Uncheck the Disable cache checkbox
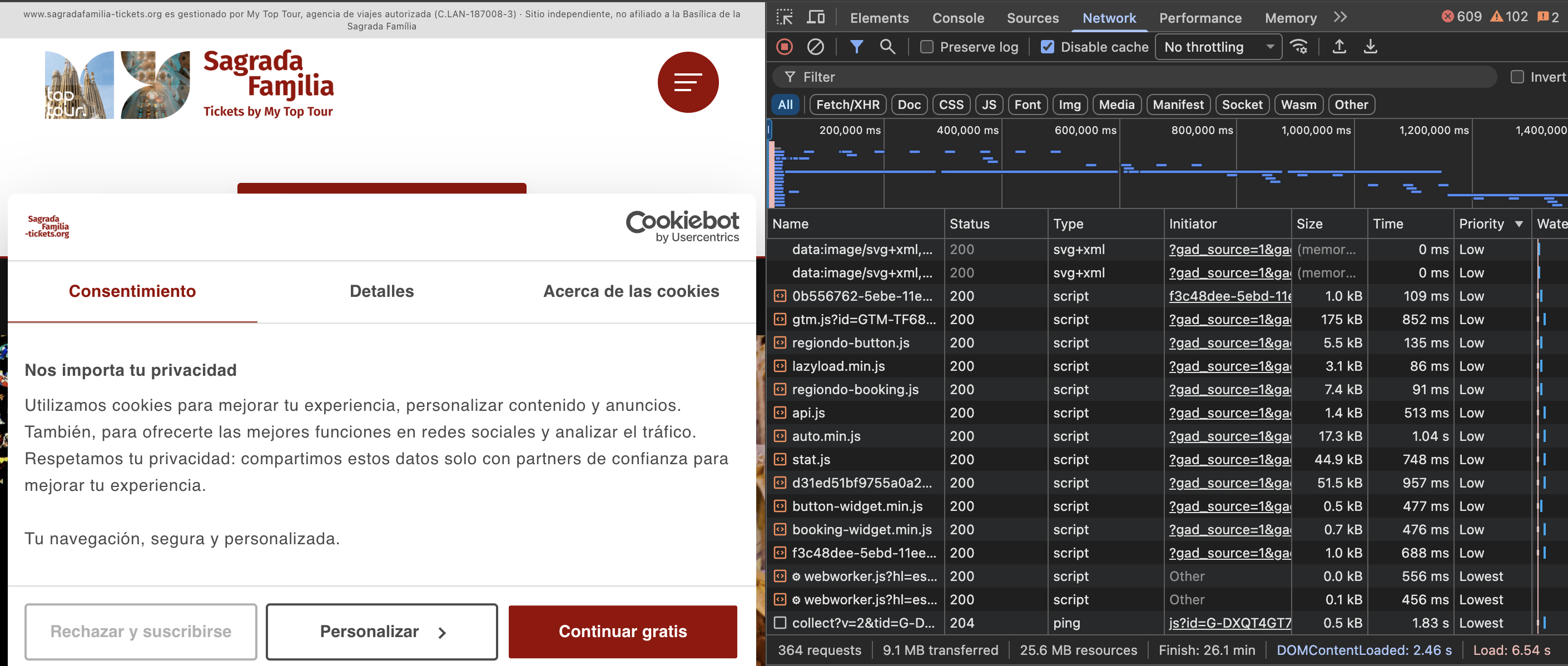Viewport: 1568px width, 666px height. (1047, 47)
